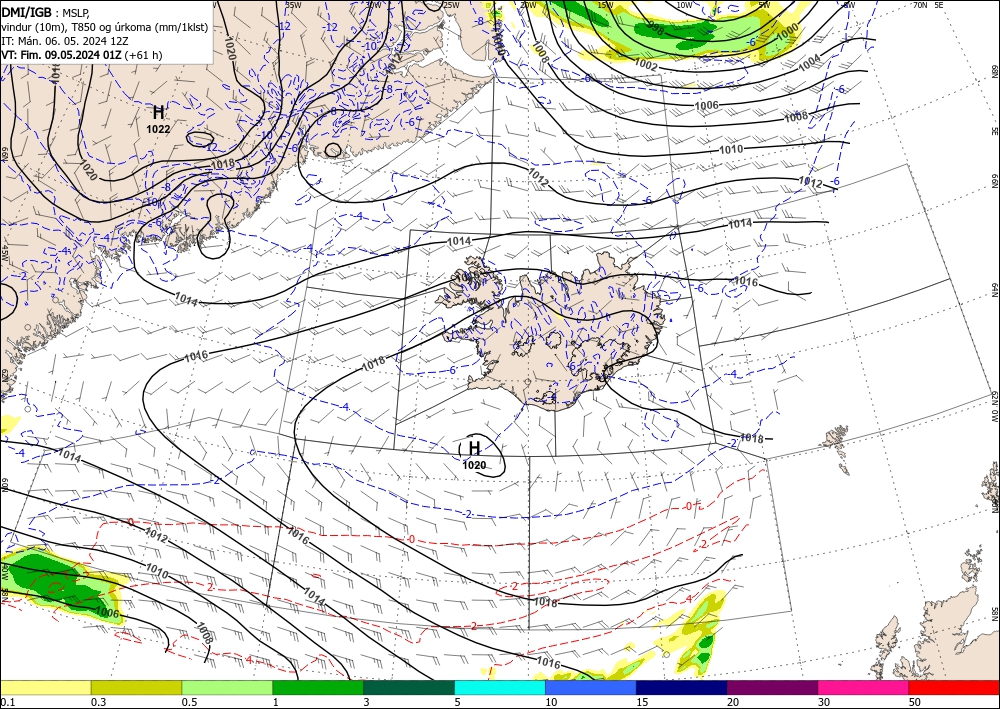Click the H symbol above 1022 over Greenland

[x=158, y=113]
